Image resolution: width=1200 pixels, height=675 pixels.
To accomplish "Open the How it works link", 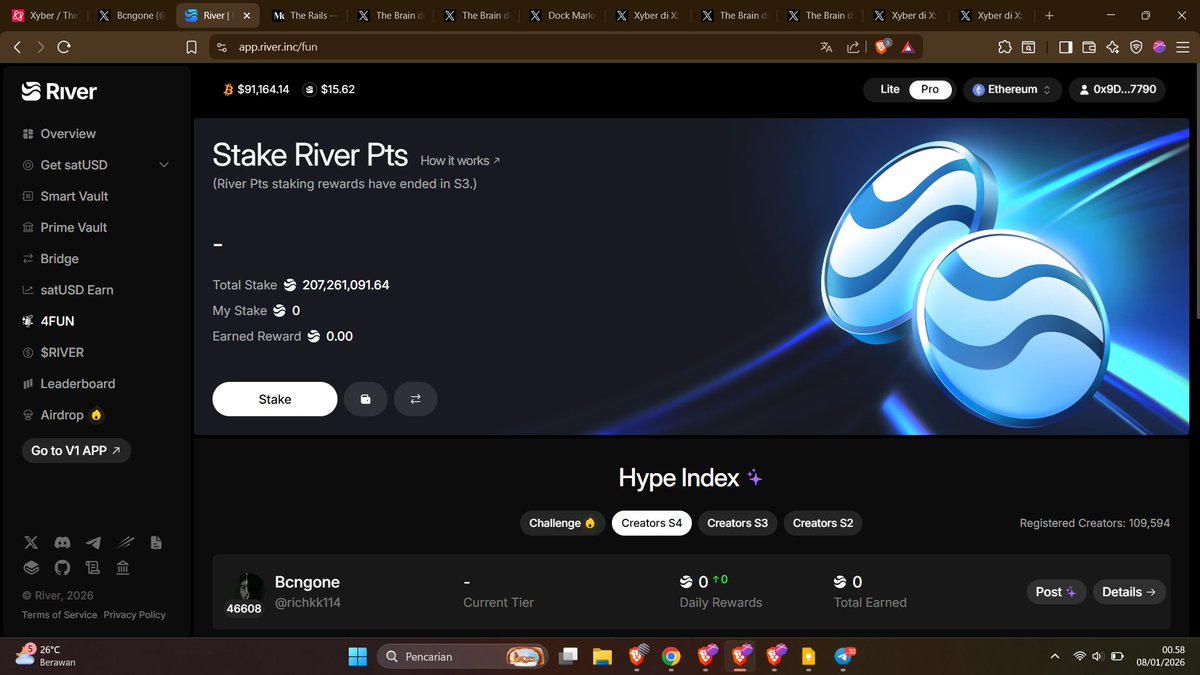I will point(453,160).
